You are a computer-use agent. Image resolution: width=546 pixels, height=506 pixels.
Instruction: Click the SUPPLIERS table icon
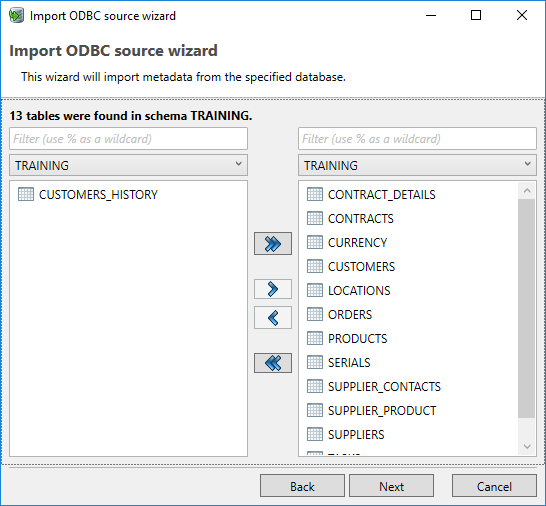tap(315, 434)
